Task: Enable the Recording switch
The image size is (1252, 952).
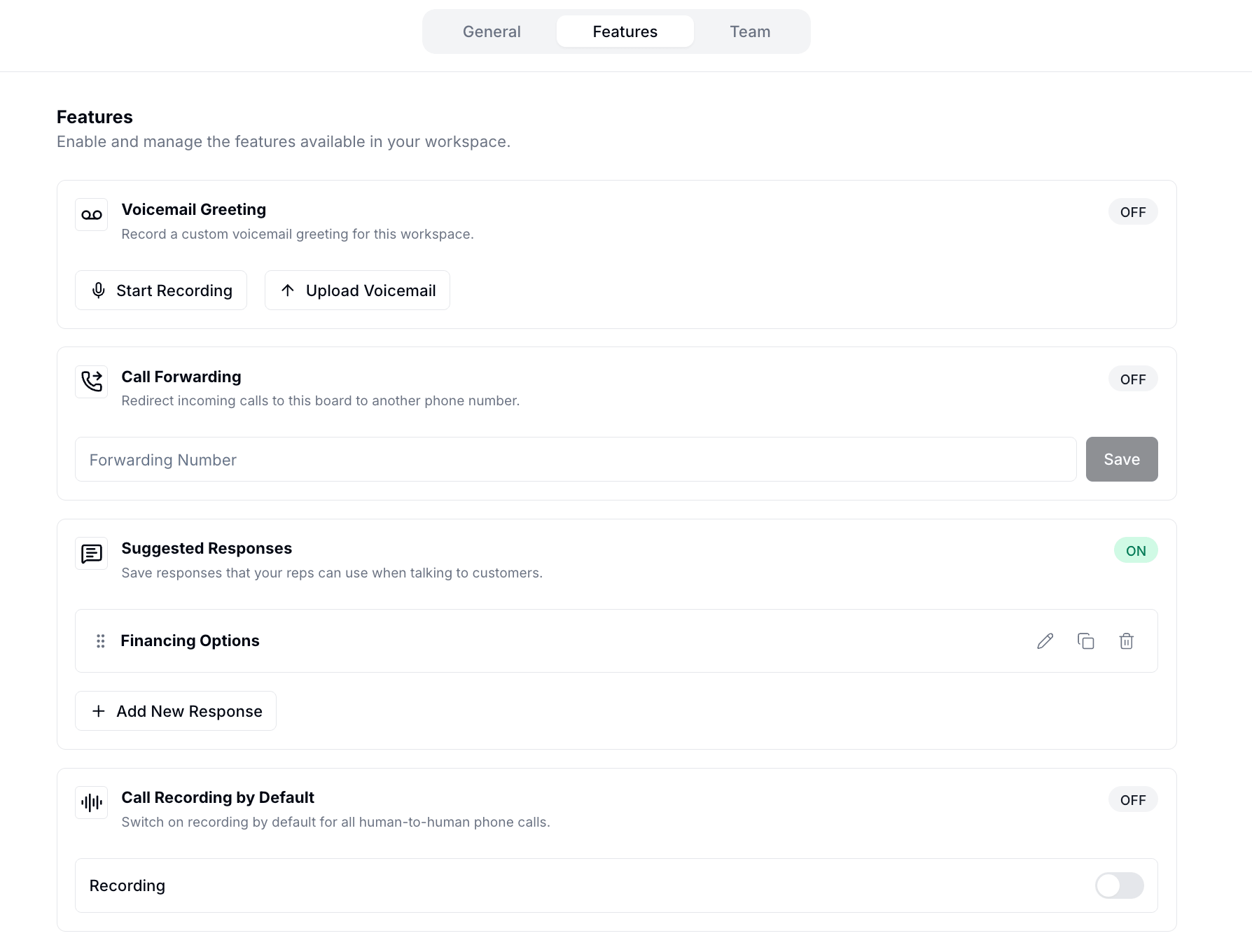Action: pos(1120,885)
